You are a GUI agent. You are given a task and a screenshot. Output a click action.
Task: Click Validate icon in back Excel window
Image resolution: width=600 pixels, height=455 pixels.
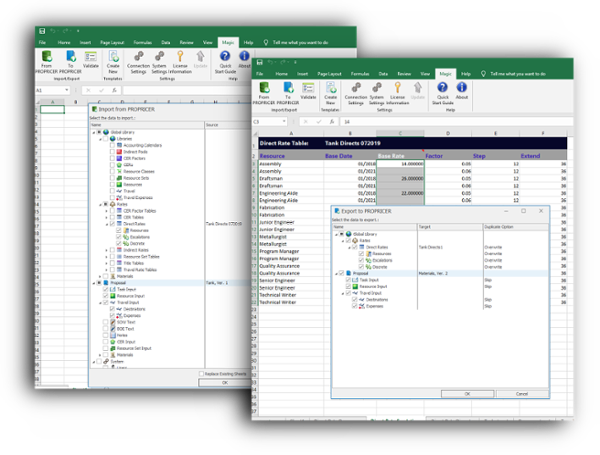click(90, 57)
